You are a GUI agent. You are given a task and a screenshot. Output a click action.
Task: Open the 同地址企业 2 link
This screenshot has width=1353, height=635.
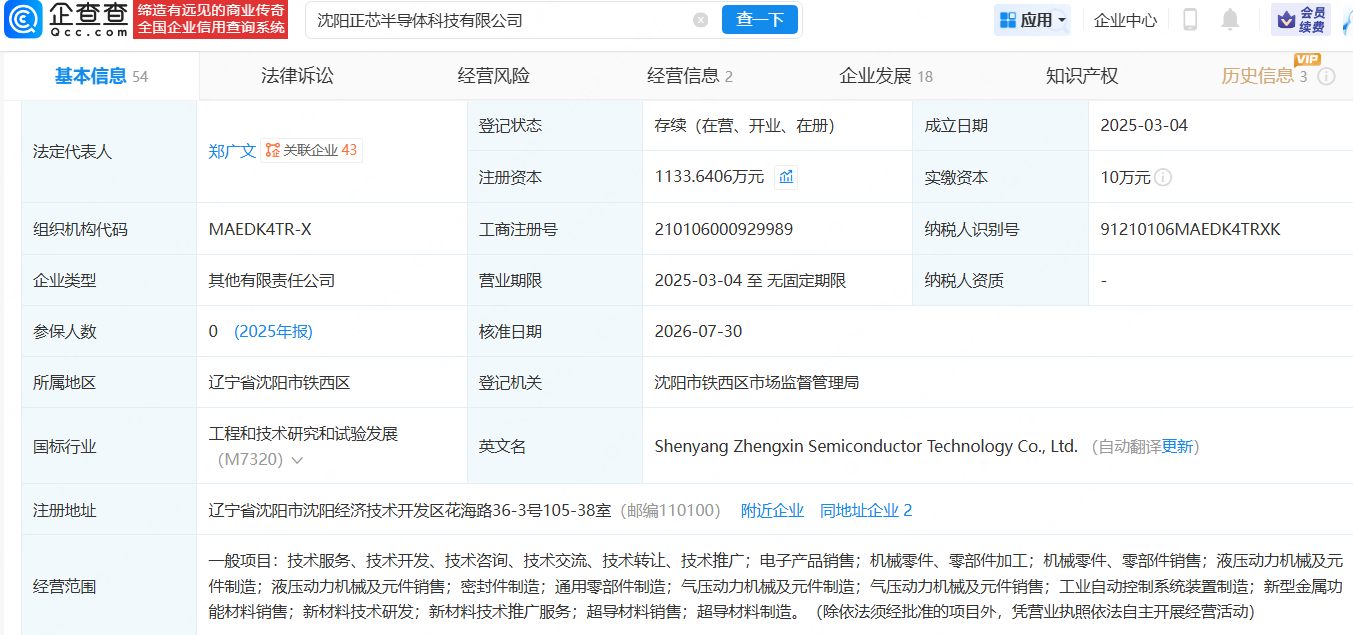coord(866,510)
